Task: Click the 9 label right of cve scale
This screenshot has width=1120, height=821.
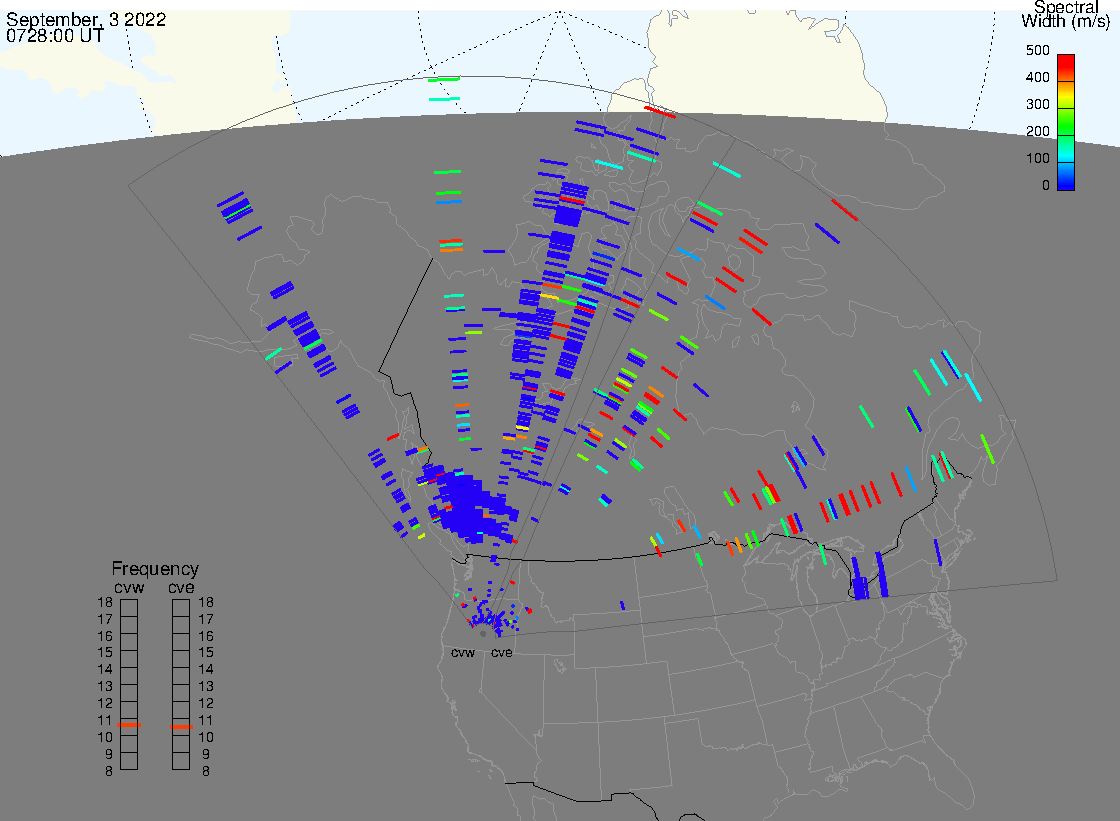Action: (x=206, y=755)
